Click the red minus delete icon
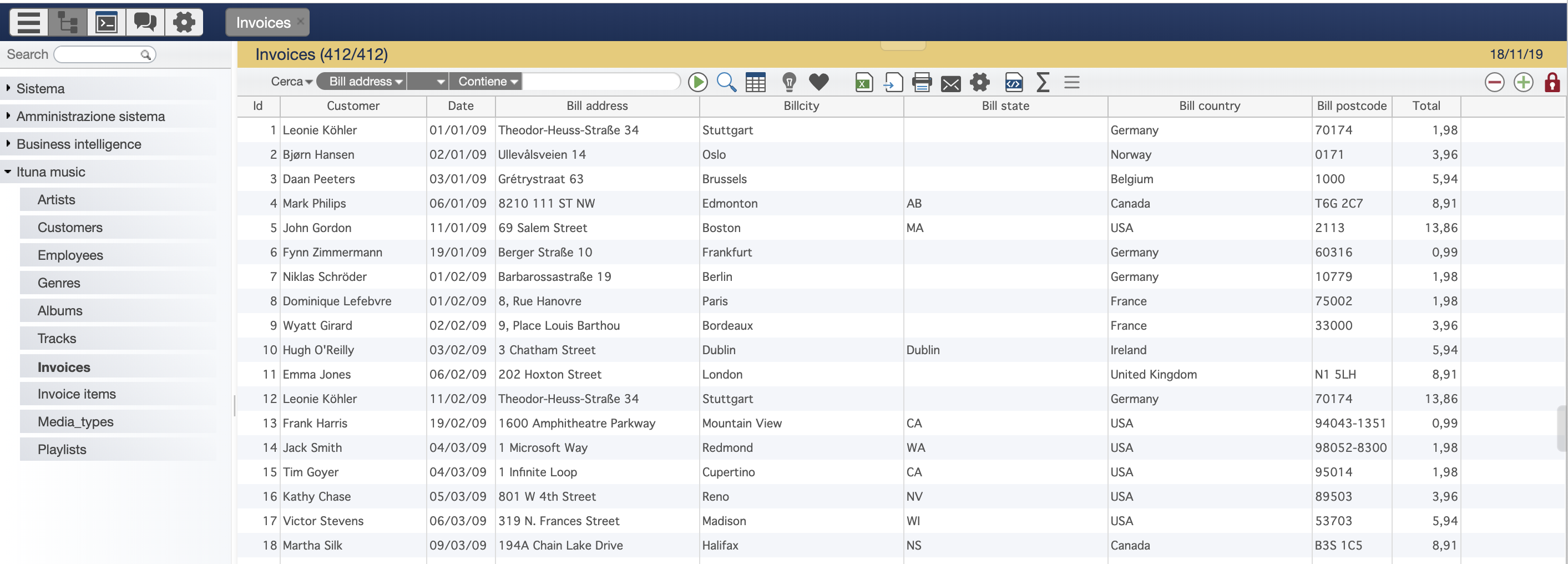 (x=1494, y=82)
